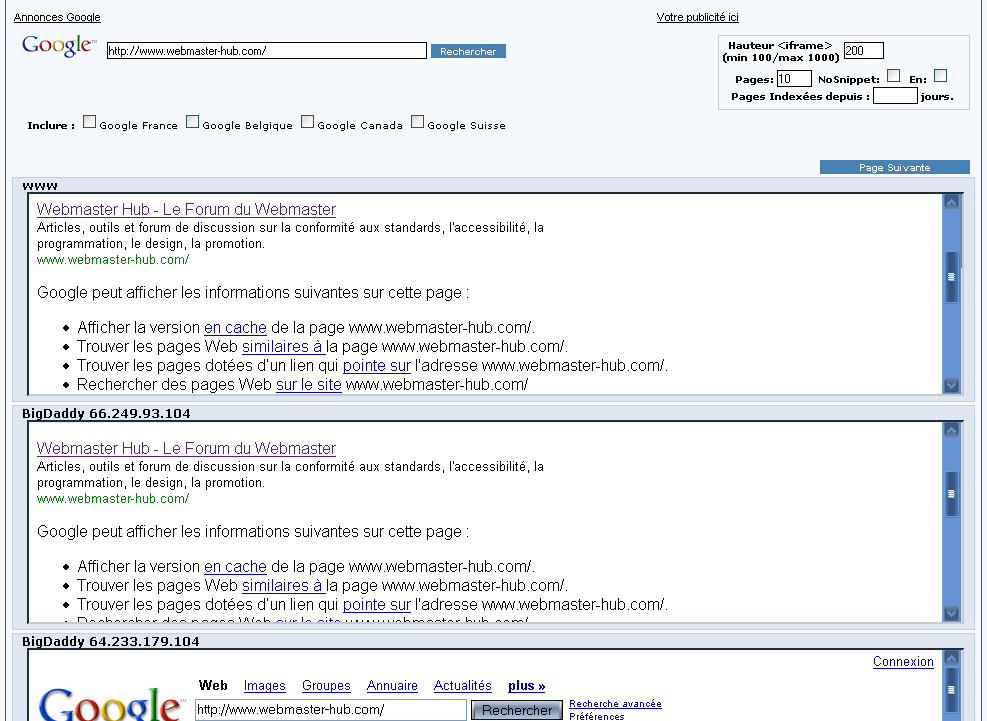Go to the Actualités tab
The width and height of the screenshot is (987, 721).
point(463,685)
